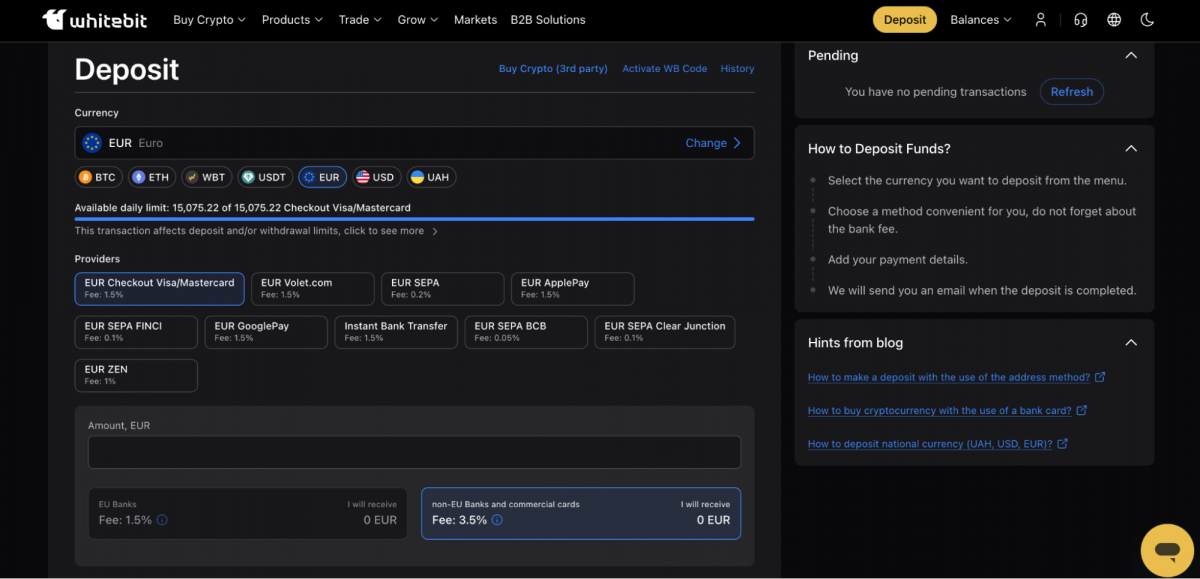Open the user profile icon
The height and width of the screenshot is (579, 1200).
[1041, 20]
